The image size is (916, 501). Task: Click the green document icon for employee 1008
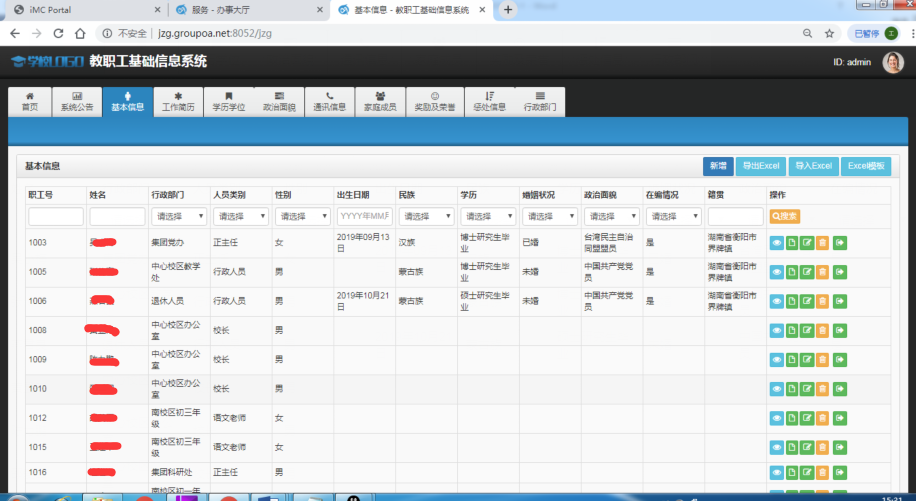coord(792,330)
